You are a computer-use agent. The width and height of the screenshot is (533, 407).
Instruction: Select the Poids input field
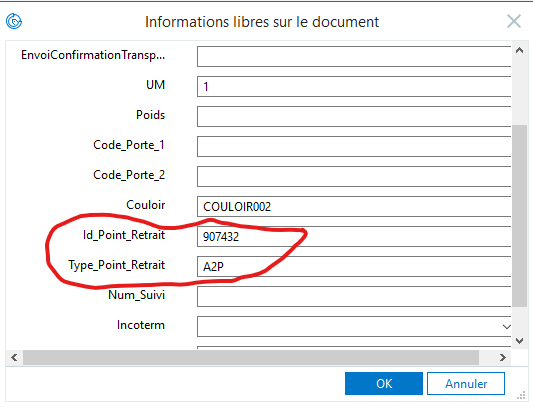(x=354, y=116)
